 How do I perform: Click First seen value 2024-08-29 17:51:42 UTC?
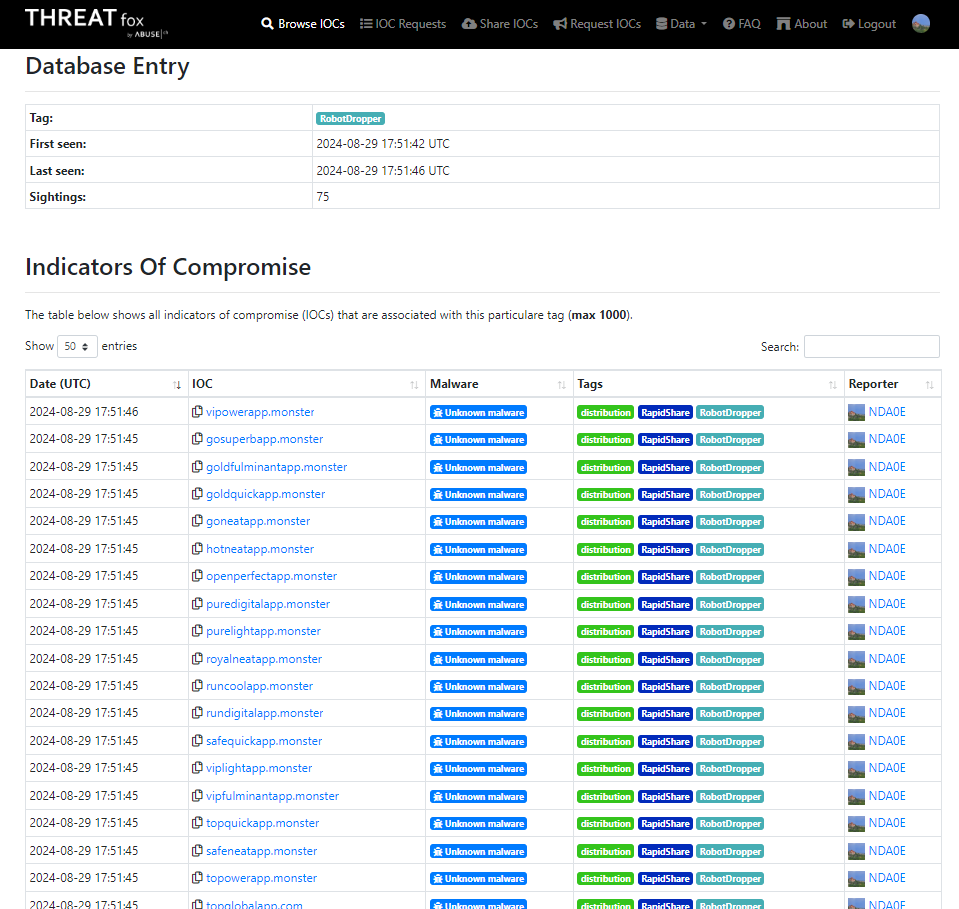coord(383,144)
